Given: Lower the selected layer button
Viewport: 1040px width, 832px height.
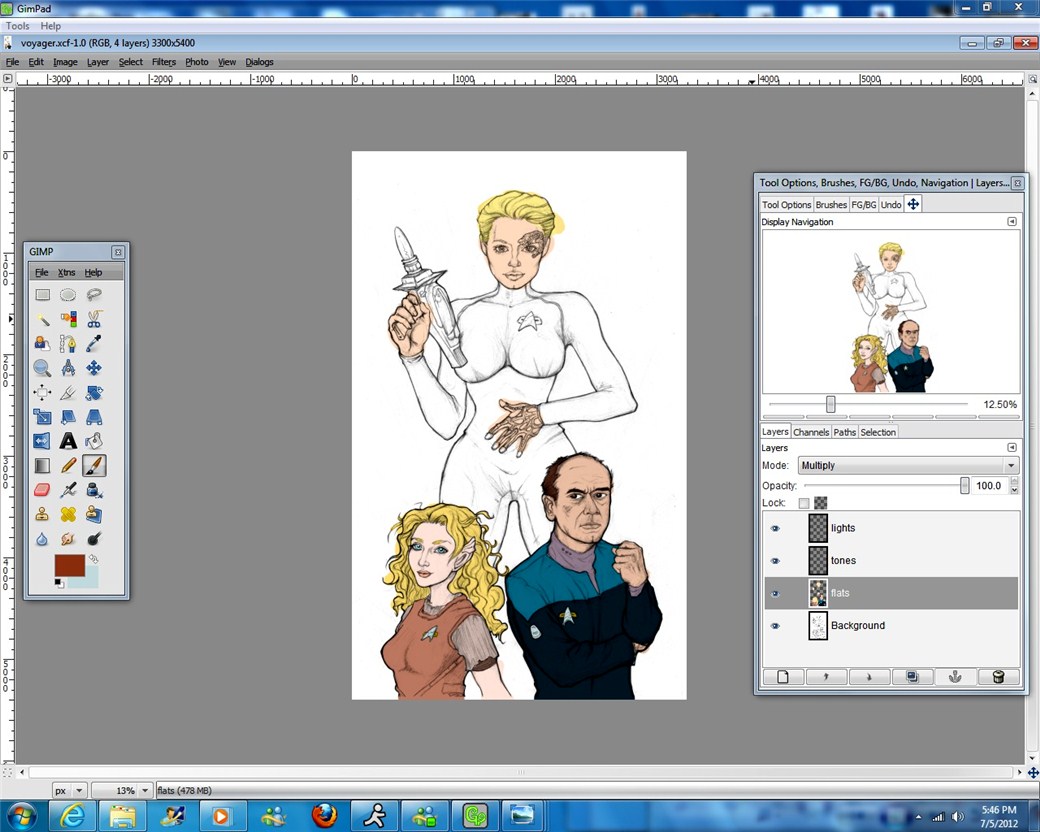Looking at the screenshot, I should (x=869, y=677).
